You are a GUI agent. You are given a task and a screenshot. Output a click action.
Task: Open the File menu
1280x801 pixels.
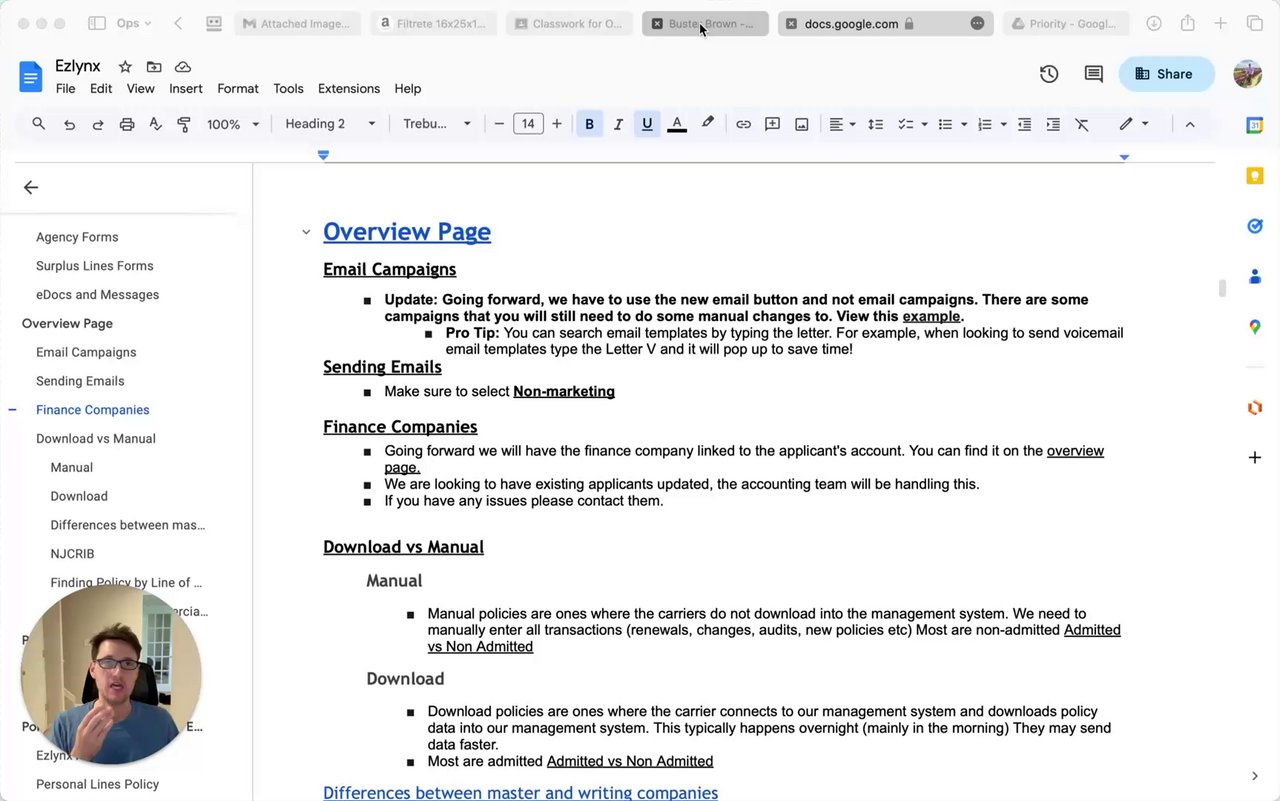[65, 88]
